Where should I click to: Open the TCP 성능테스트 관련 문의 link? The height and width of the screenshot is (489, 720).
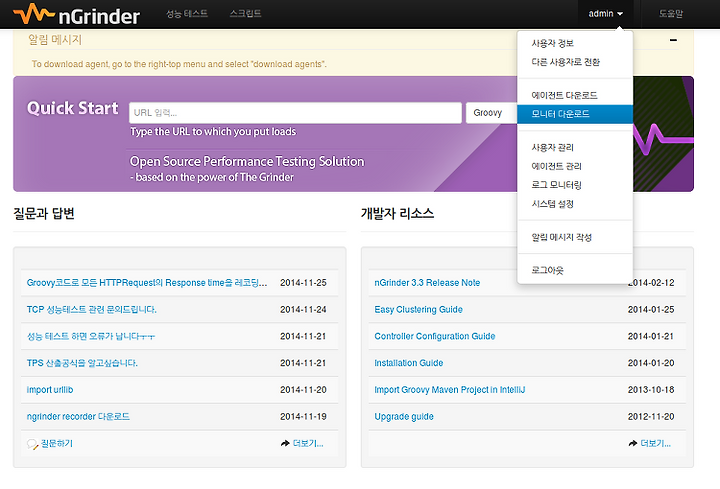[91, 309]
